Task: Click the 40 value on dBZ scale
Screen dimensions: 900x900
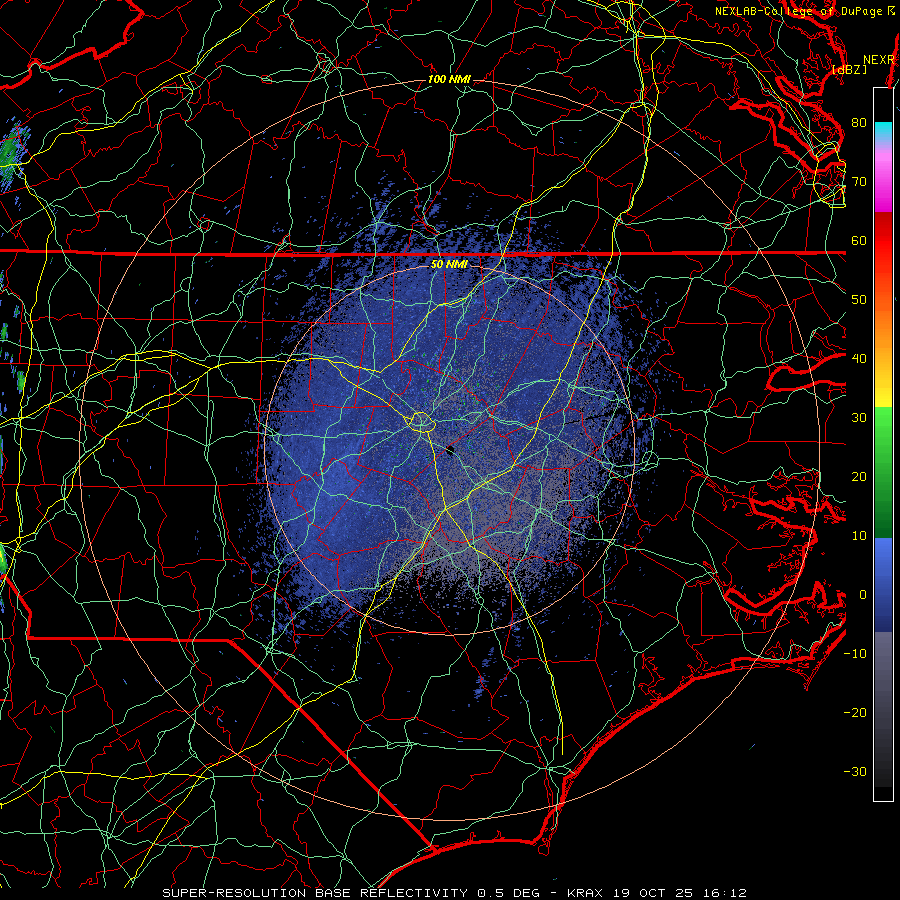Action: coord(859,359)
